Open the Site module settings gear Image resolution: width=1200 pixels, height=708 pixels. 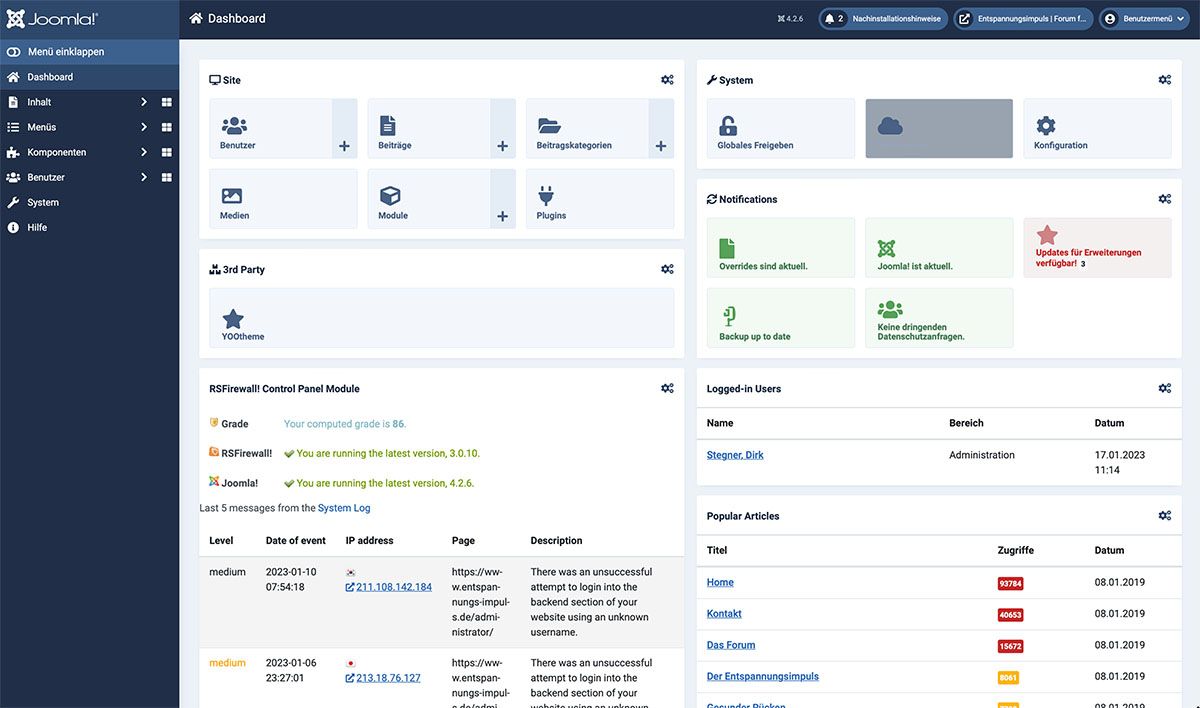(x=667, y=80)
